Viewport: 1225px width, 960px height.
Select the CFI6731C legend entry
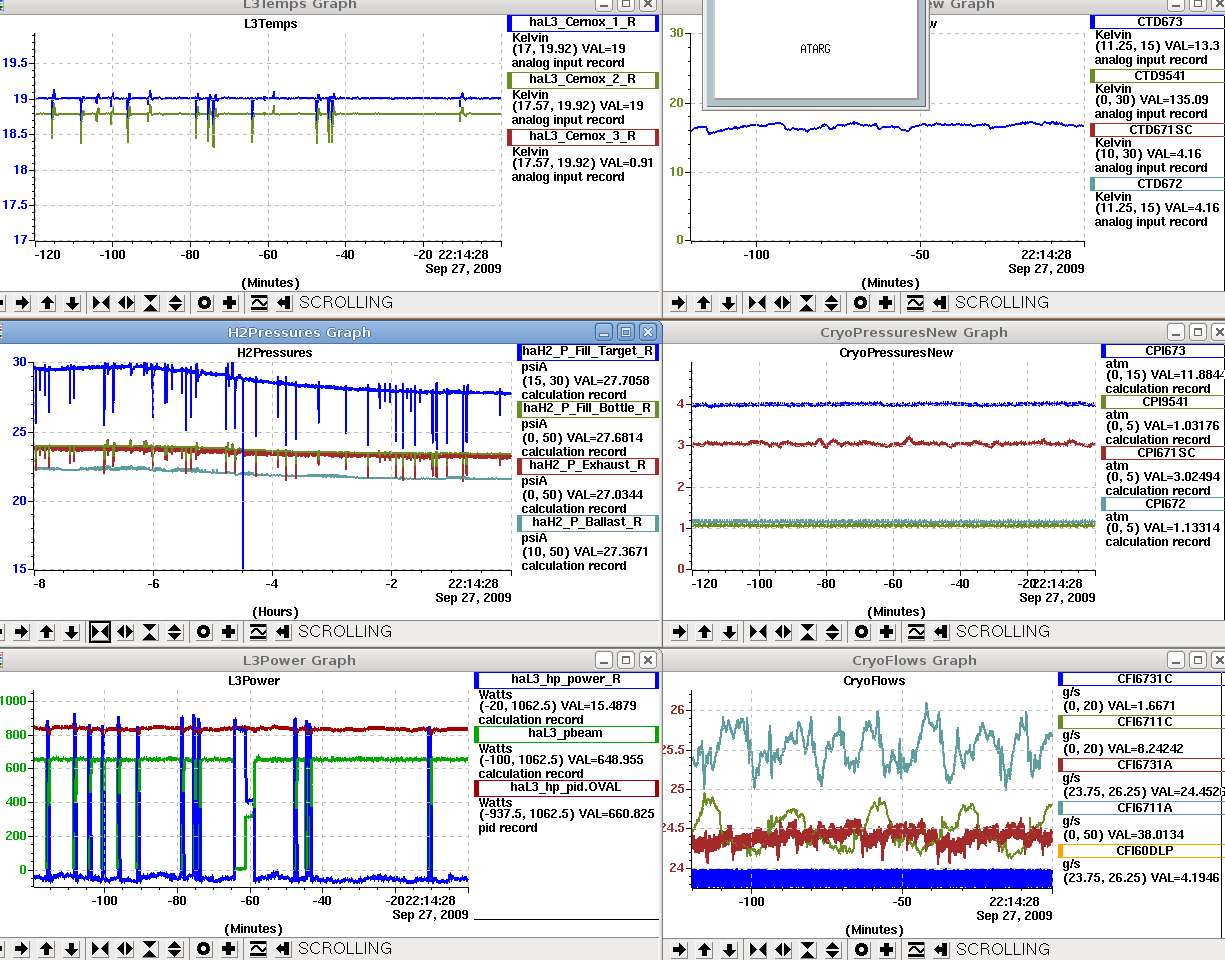click(x=1142, y=680)
